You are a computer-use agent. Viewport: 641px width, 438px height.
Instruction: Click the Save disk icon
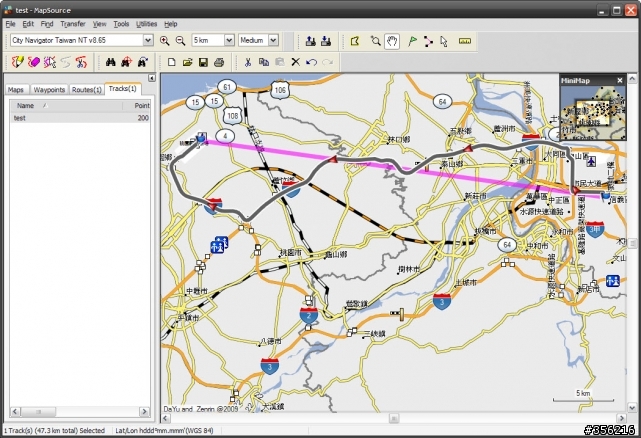coord(203,62)
